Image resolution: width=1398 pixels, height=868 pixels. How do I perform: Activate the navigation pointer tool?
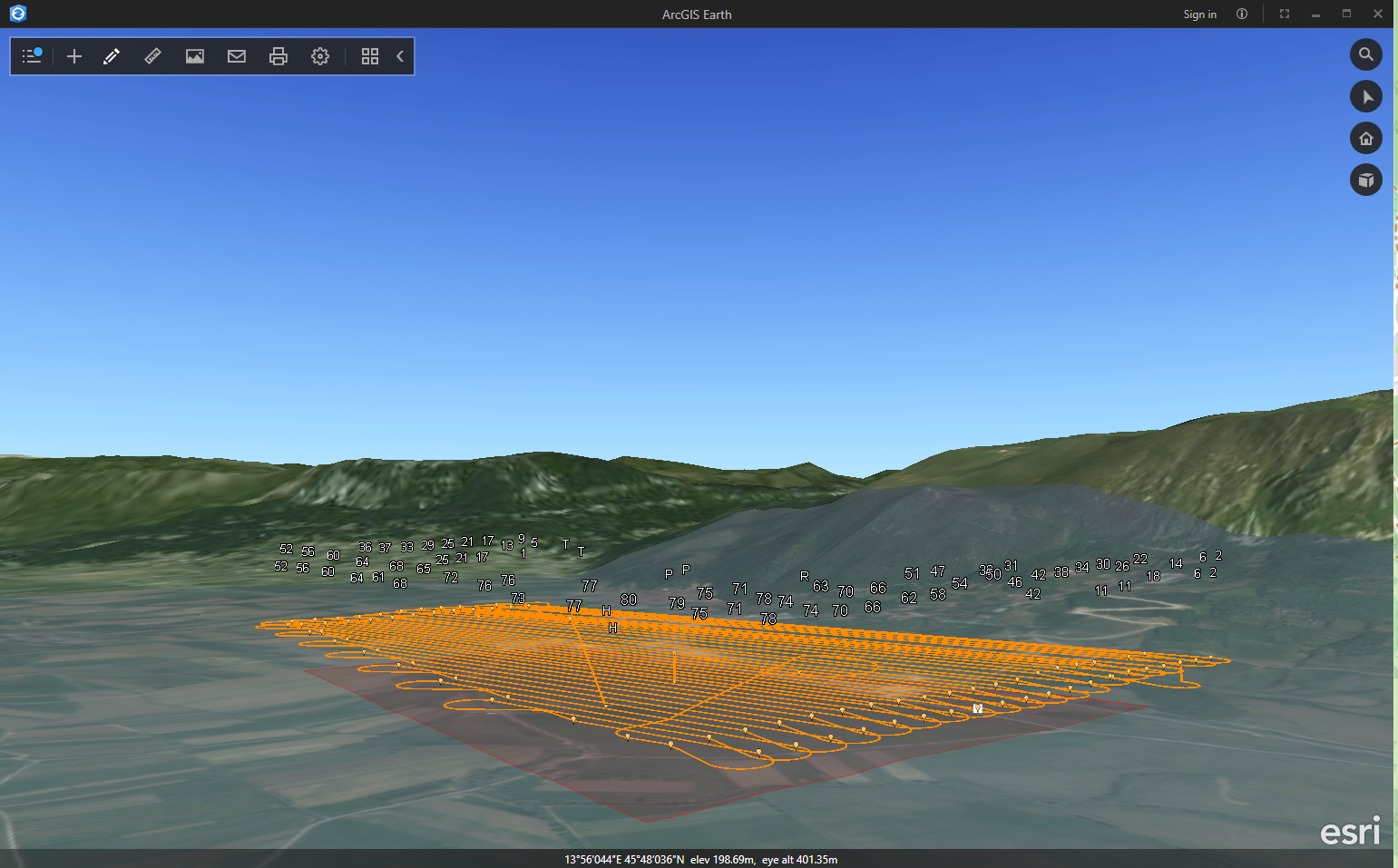1366,96
